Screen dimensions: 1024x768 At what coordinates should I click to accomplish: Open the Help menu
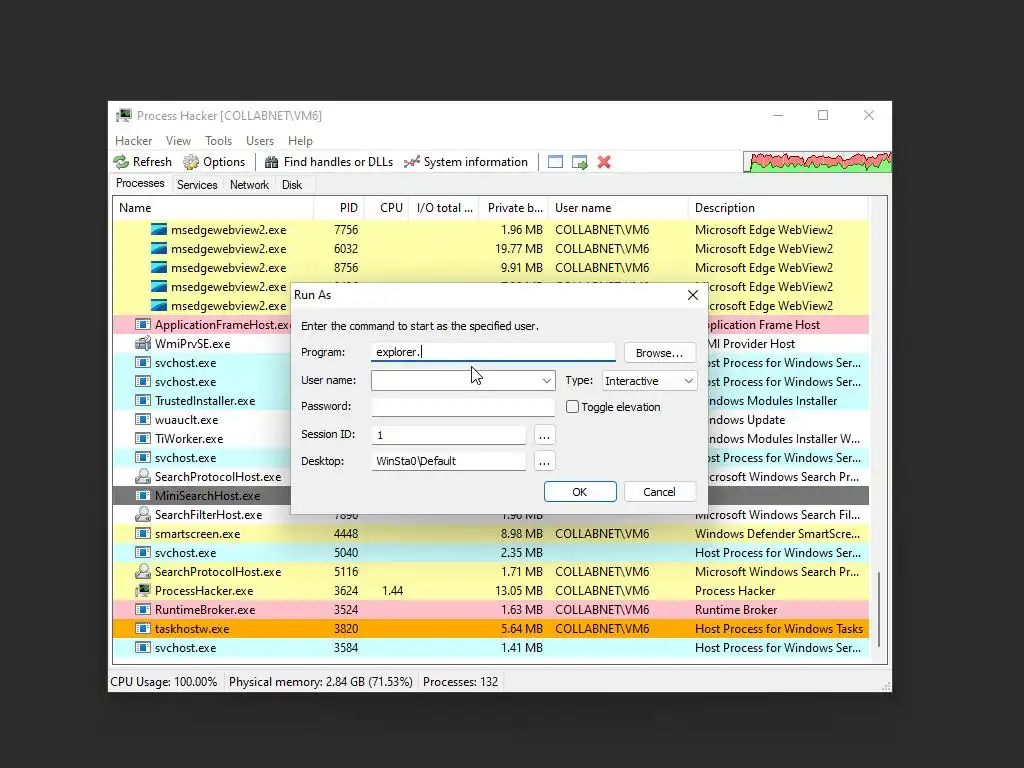(300, 140)
